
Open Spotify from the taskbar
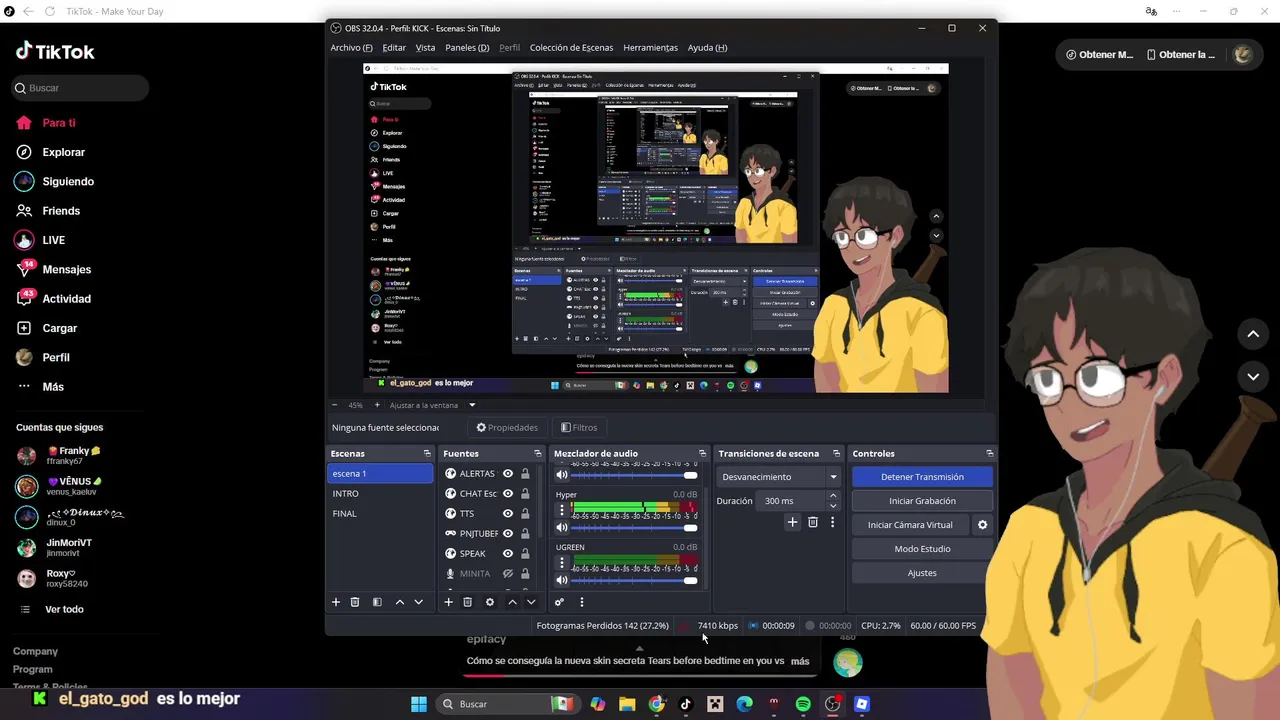803,704
